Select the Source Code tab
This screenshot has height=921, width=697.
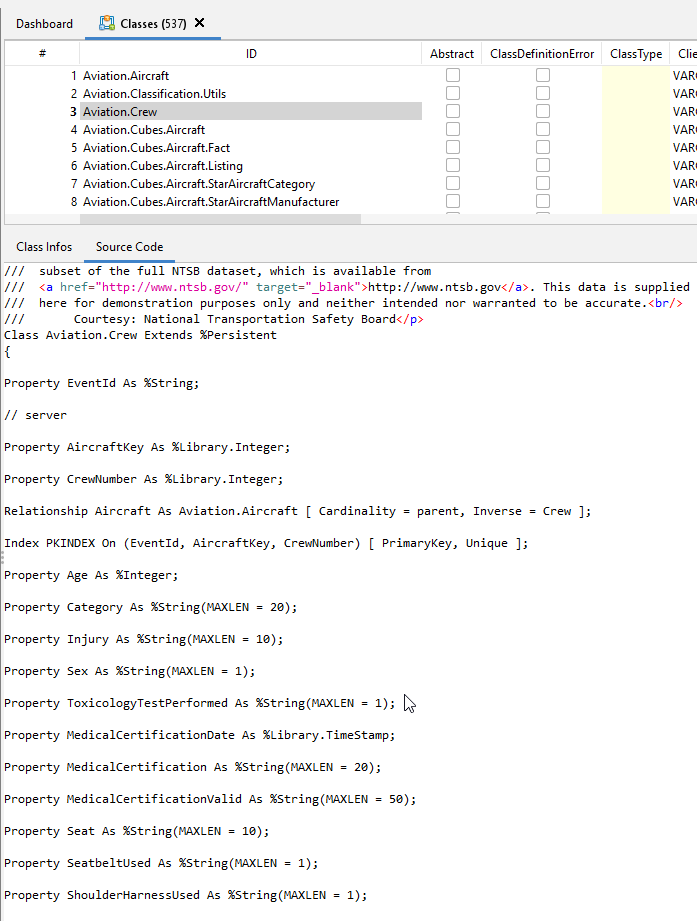click(x=129, y=247)
